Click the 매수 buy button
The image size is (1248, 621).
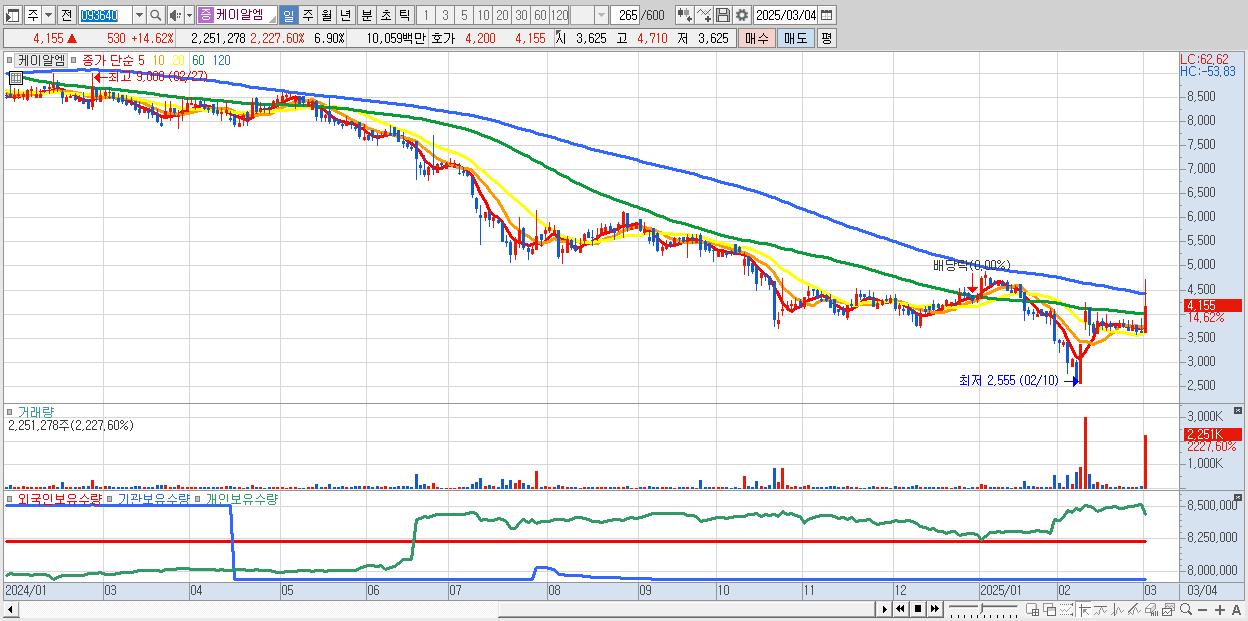tap(756, 38)
